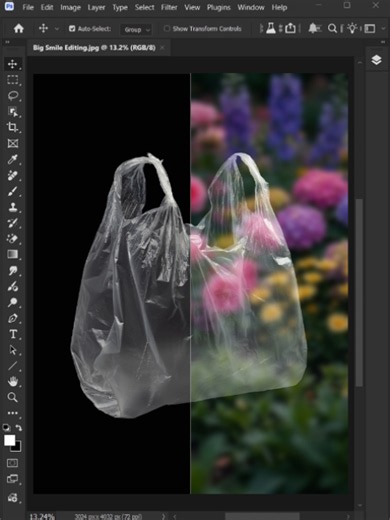
Task: Open the Type menu
Action: (x=120, y=7)
